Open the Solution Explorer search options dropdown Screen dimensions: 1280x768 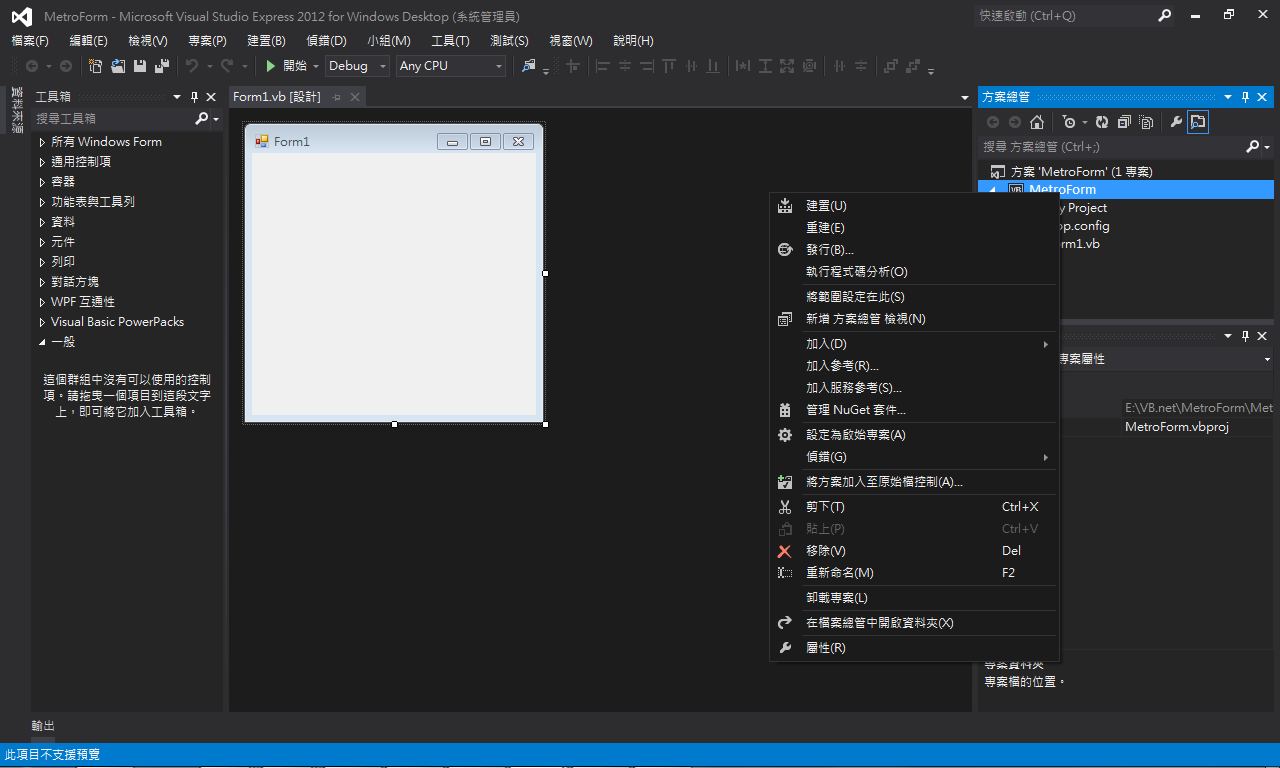click(1267, 147)
